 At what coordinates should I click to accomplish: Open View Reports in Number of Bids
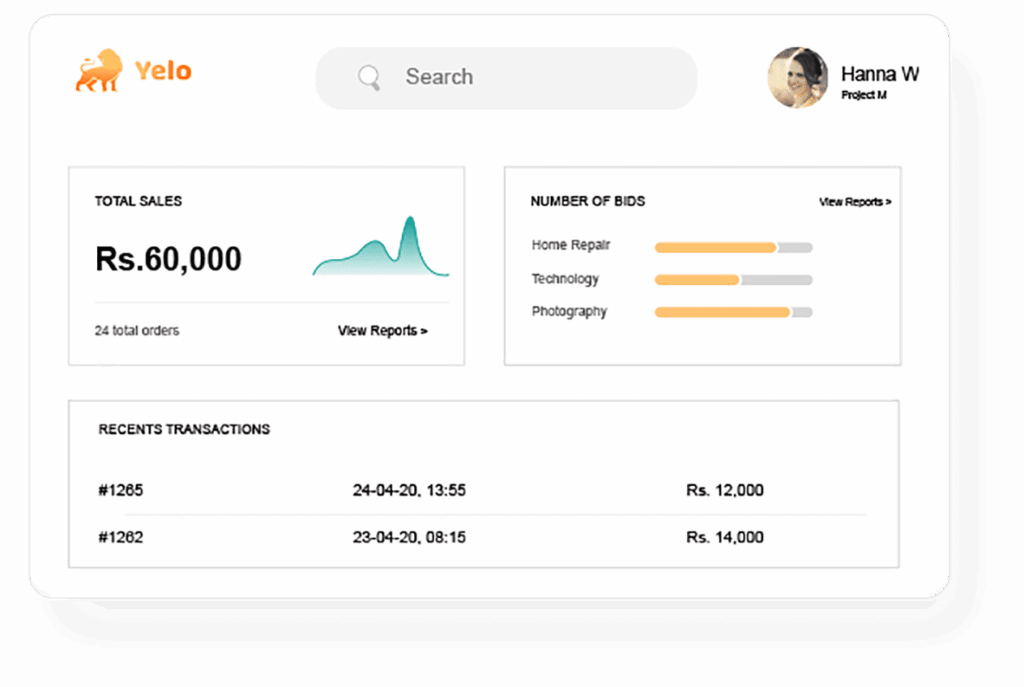(854, 202)
